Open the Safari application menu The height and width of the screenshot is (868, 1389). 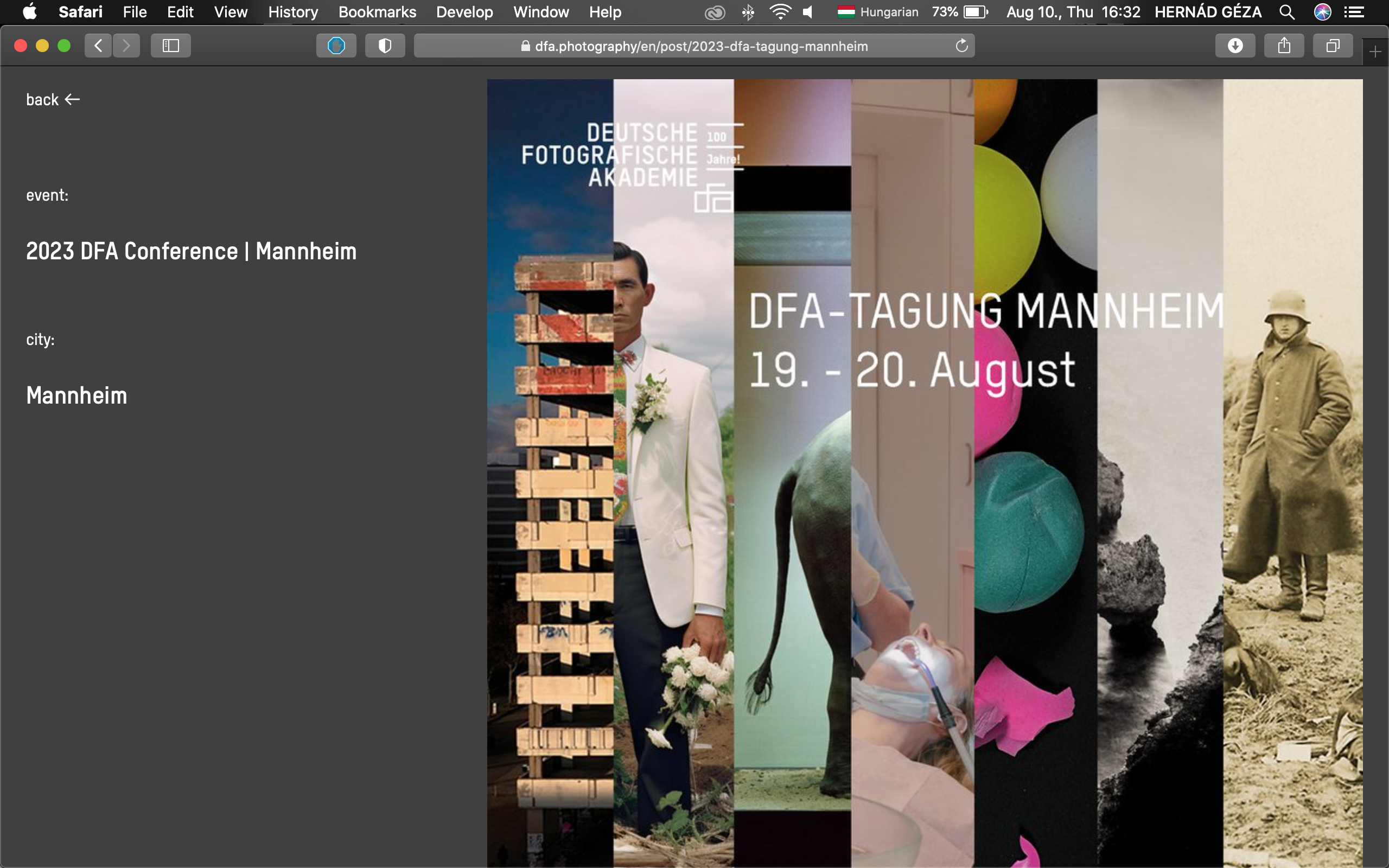click(x=80, y=12)
